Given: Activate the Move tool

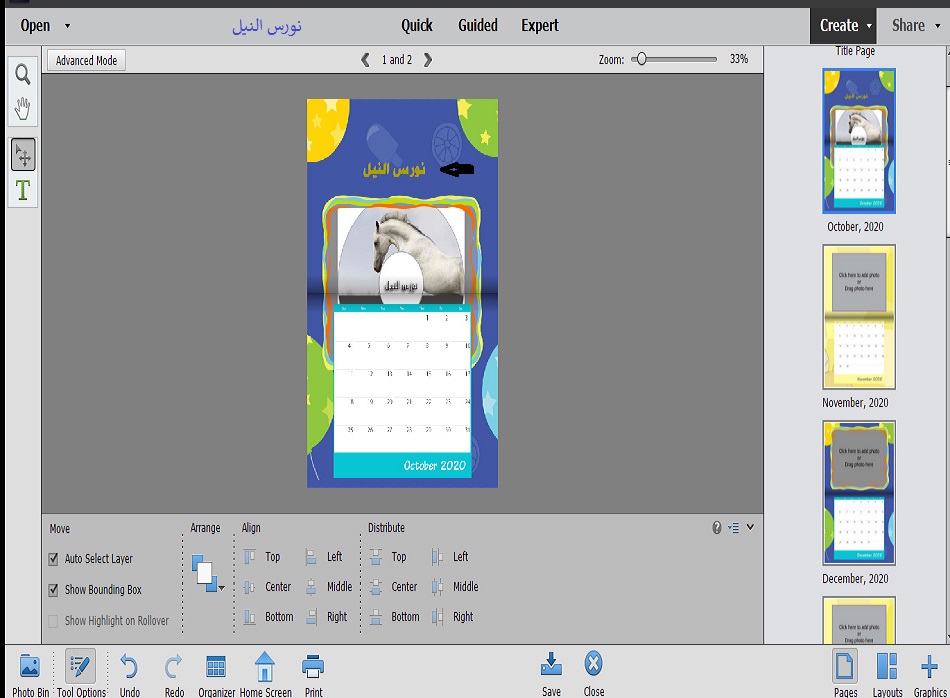Looking at the screenshot, I should pos(22,154).
